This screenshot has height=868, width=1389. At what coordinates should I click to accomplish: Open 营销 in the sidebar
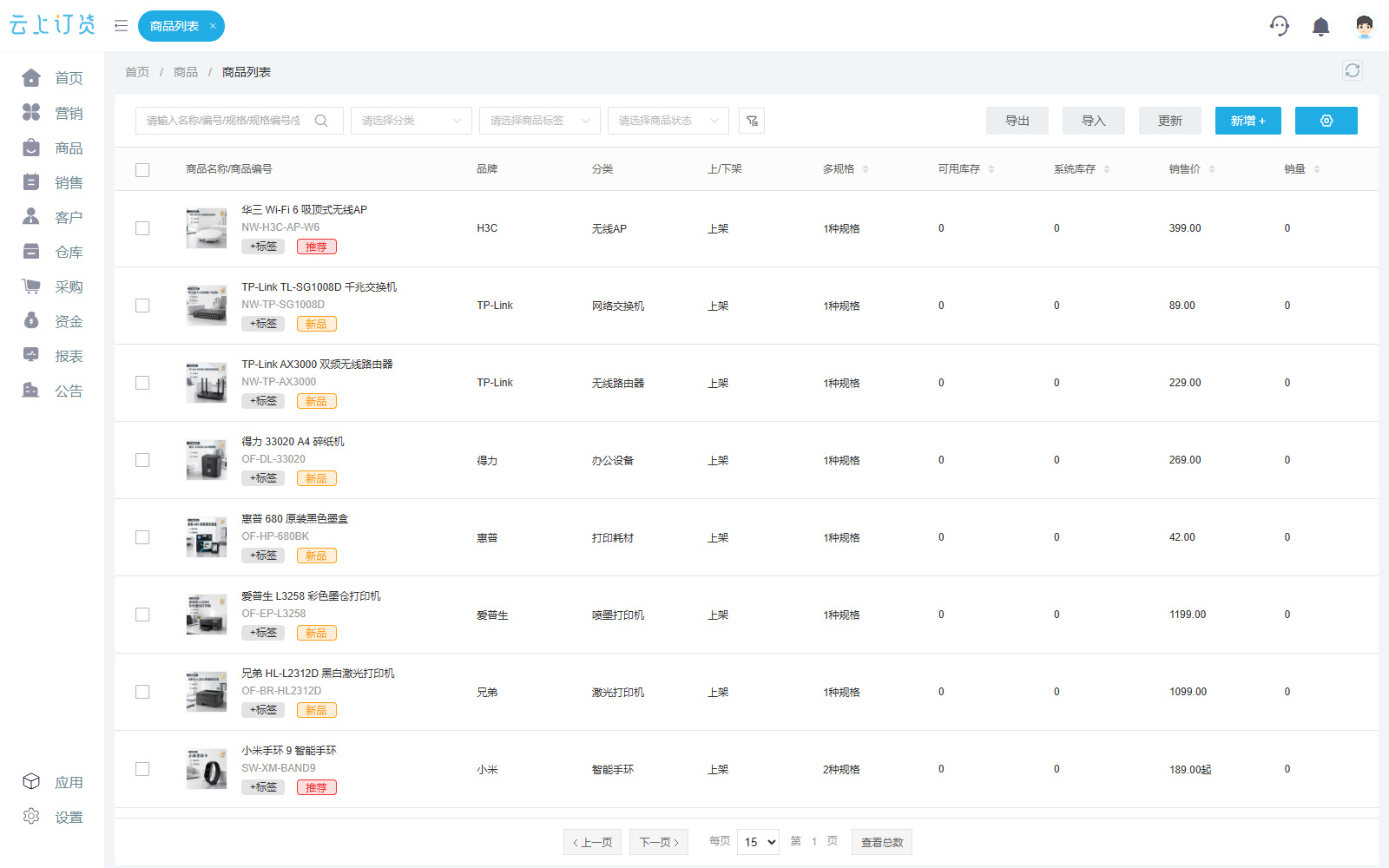tap(52, 113)
